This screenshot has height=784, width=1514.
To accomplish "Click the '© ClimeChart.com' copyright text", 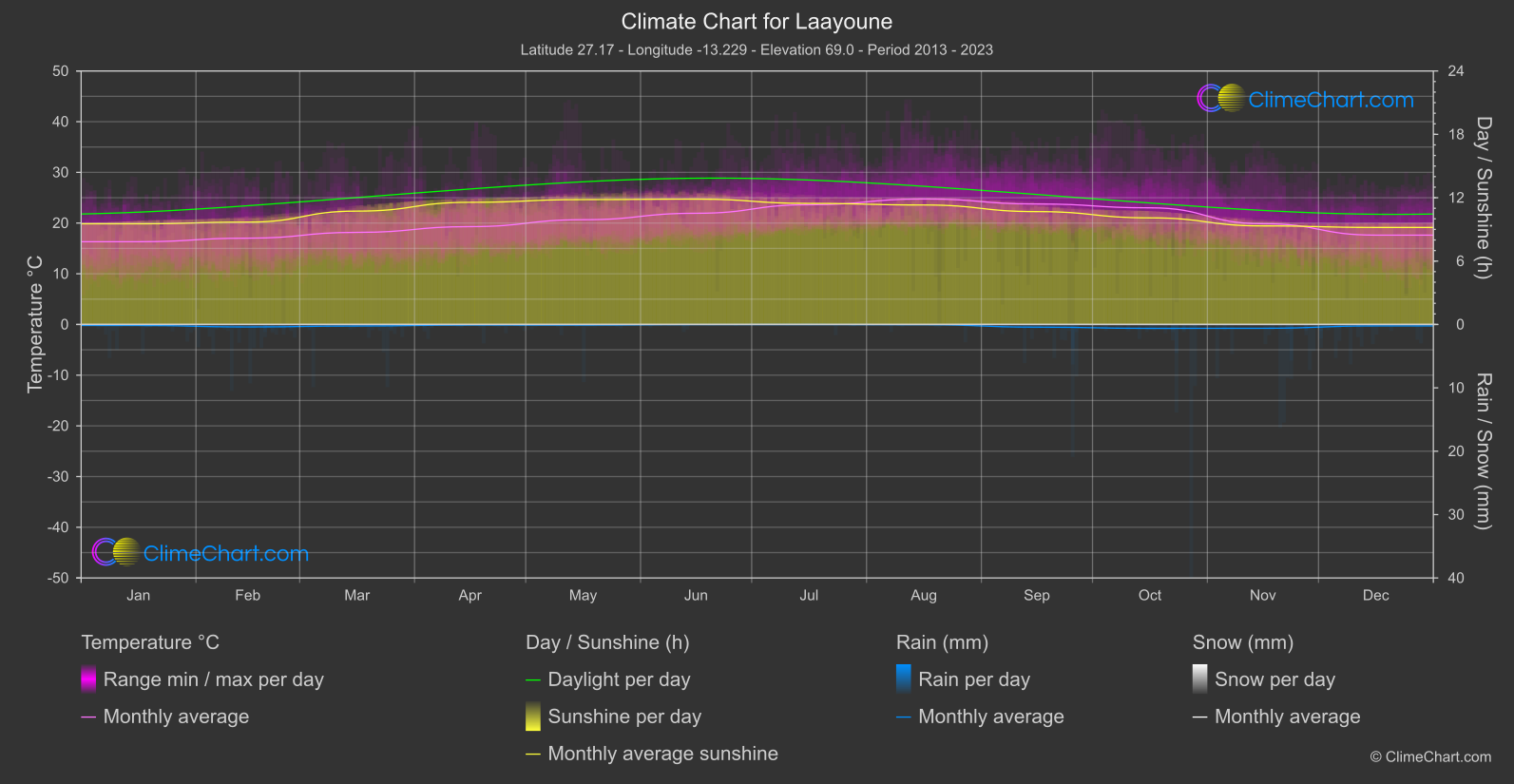I will 1430,756.
